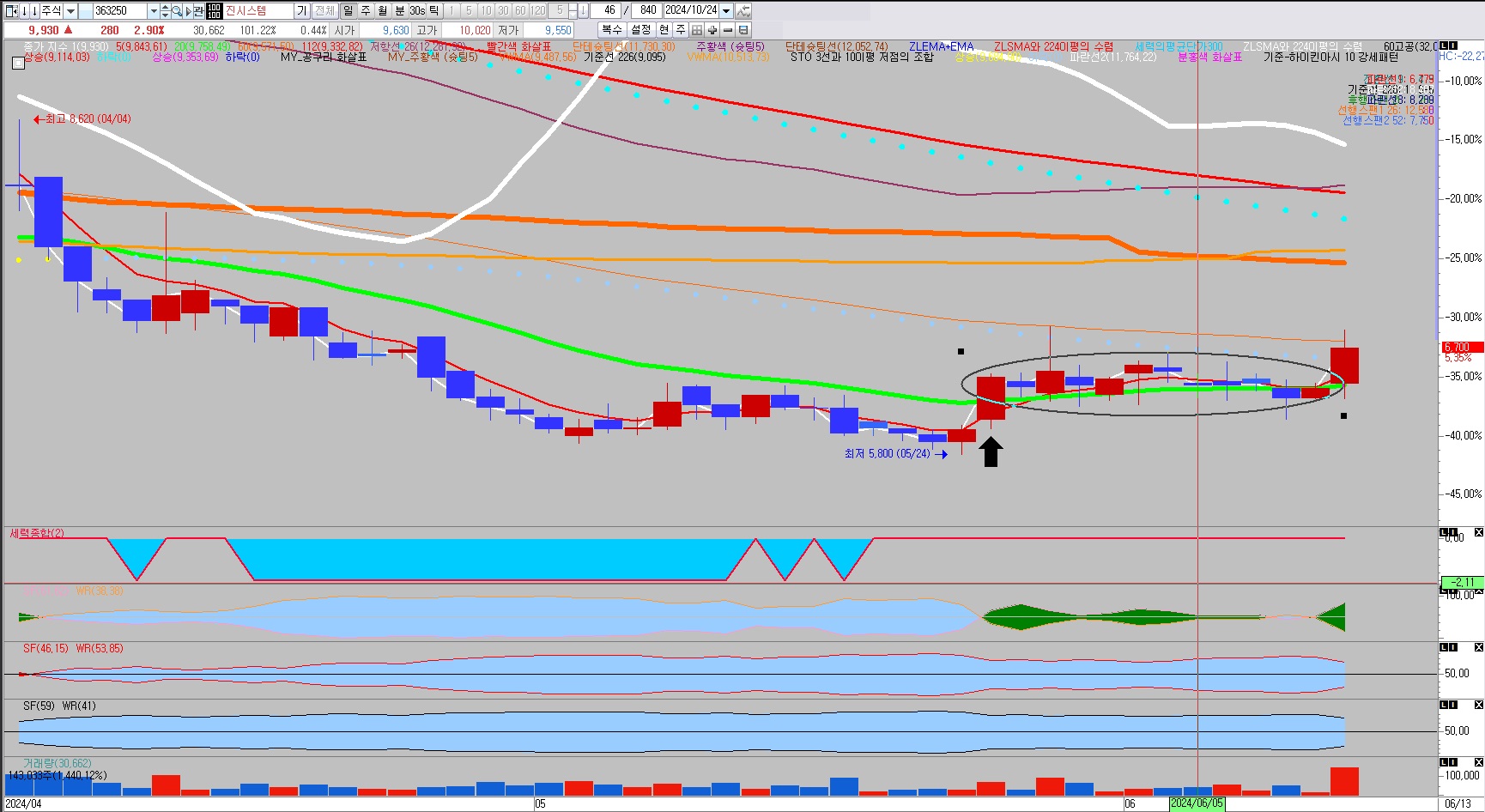The width and height of the screenshot is (1485, 812).
Task: Click the 복수 button
Action: [611, 30]
